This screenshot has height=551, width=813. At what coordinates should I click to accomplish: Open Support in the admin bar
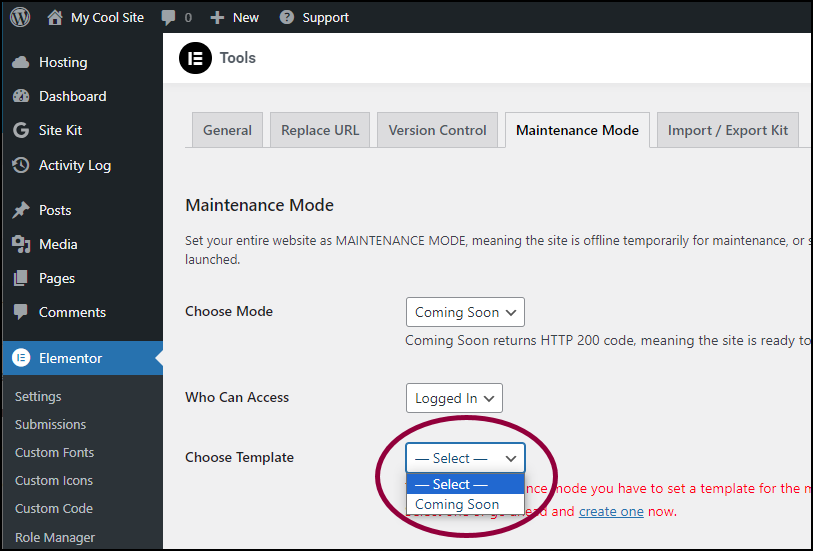326,18
